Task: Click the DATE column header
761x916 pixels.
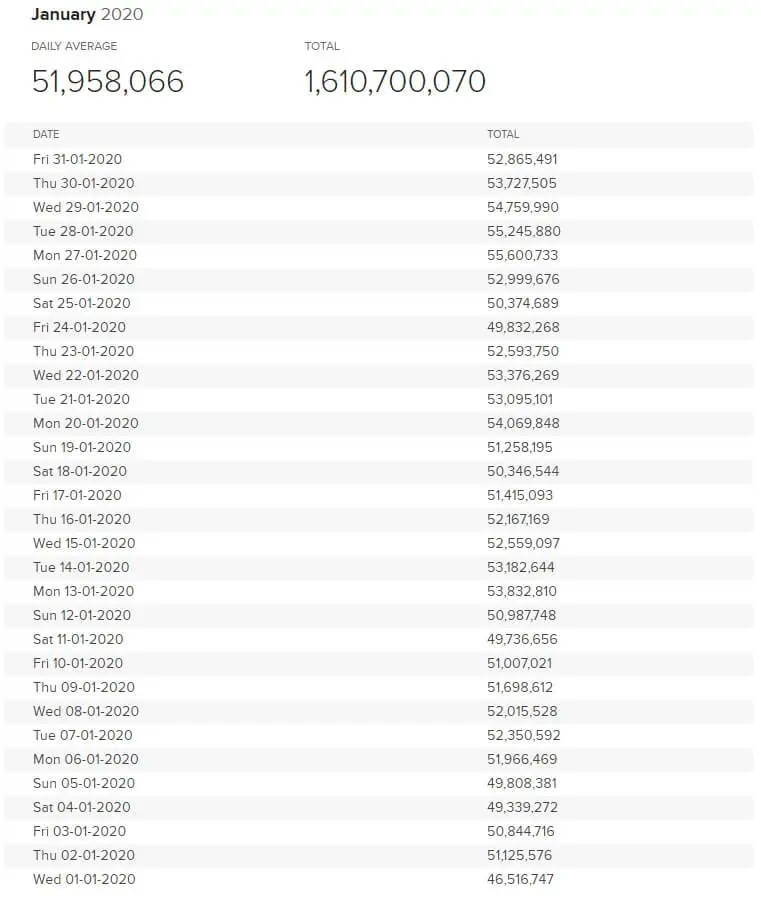Action: 46,134
